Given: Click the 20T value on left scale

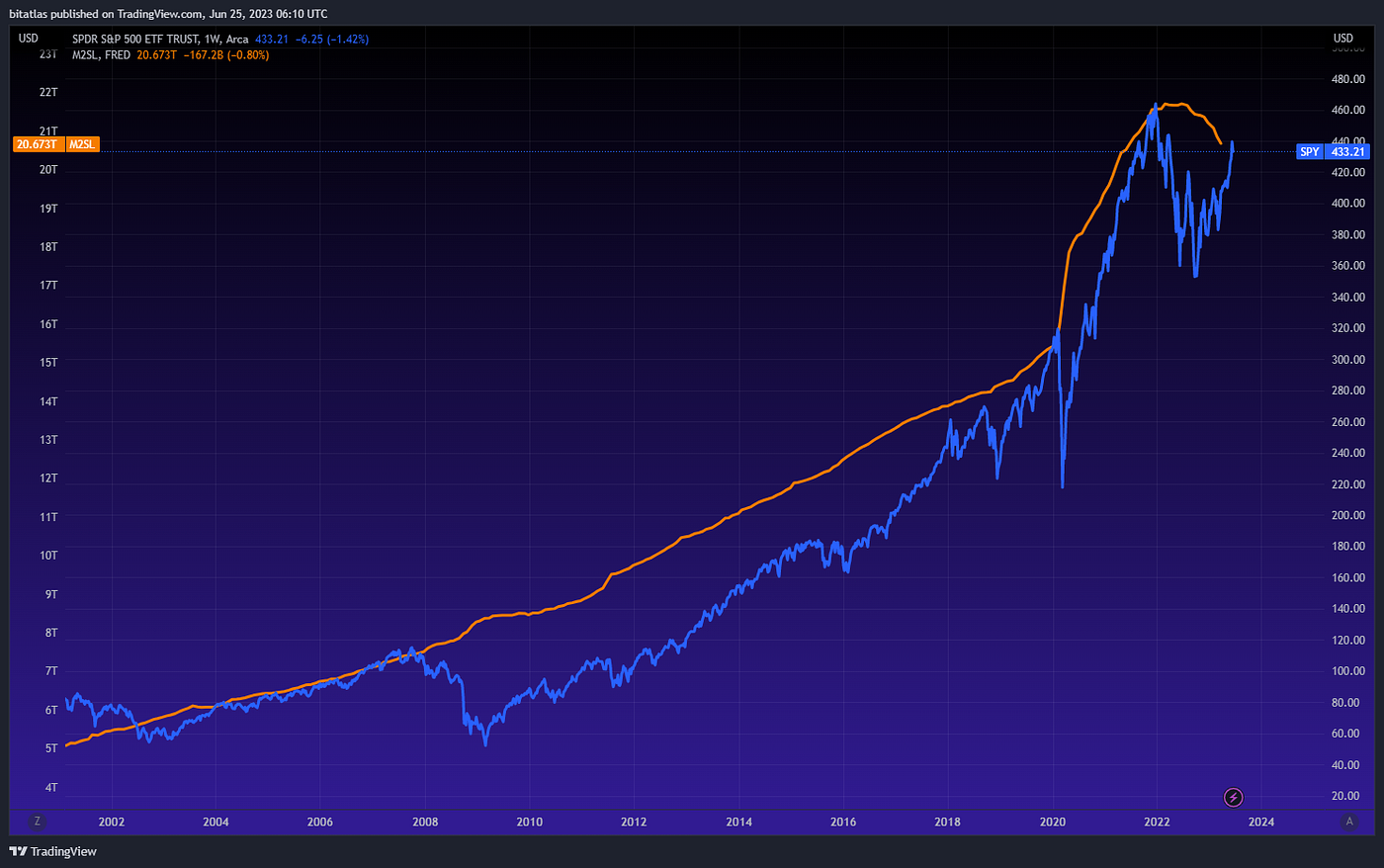Looking at the screenshot, I should pos(48,170).
